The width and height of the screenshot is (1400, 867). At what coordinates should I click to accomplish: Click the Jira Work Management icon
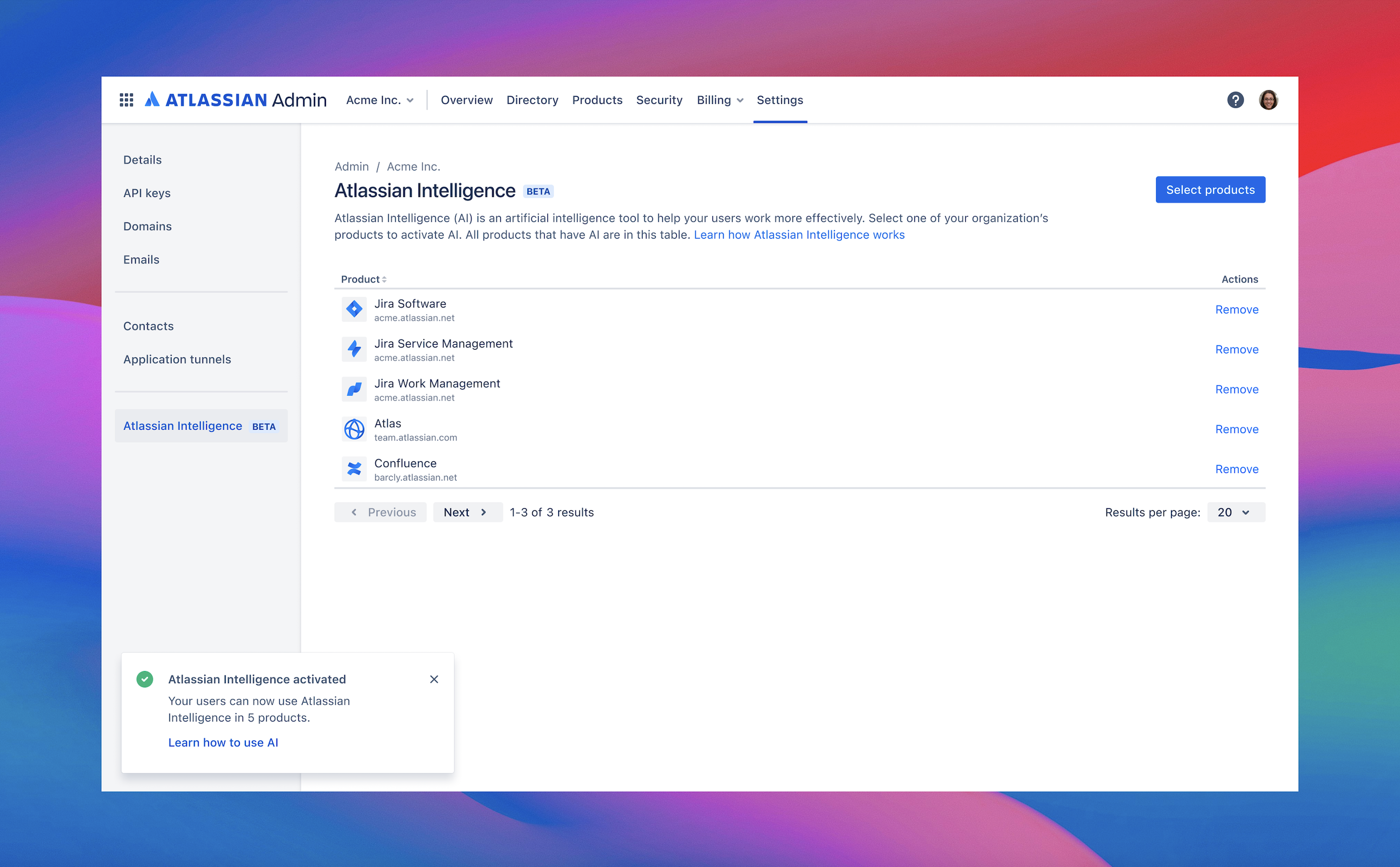[354, 389]
